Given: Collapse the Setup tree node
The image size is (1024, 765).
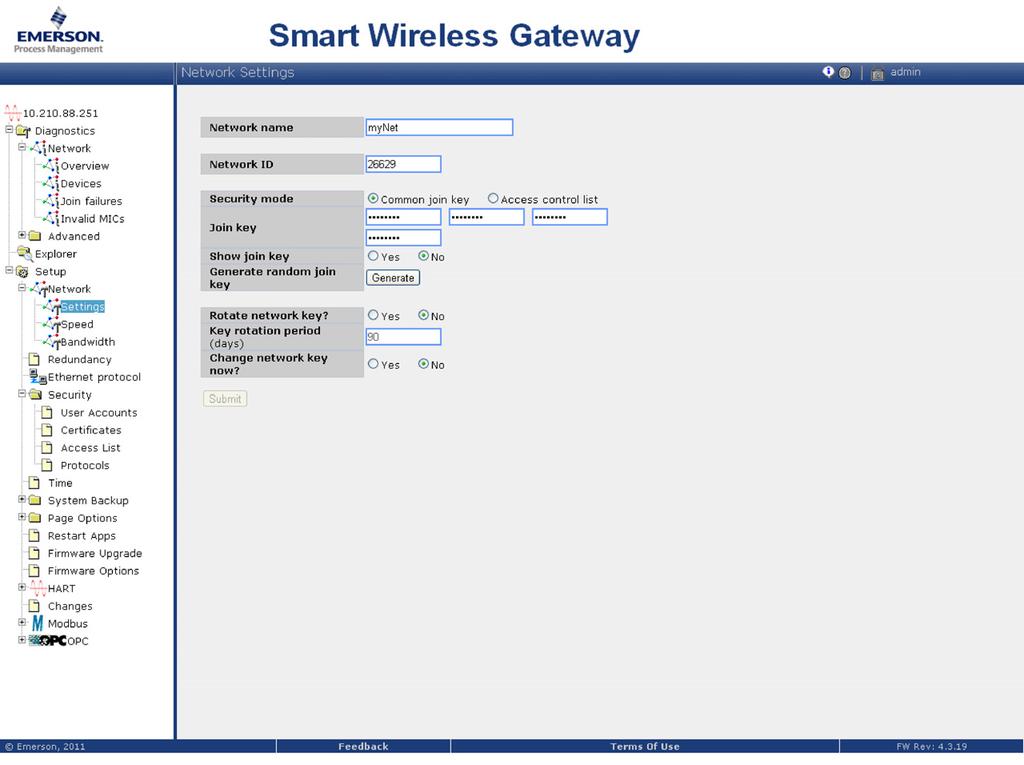Looking at the screenshot, I should pos(9,270).
